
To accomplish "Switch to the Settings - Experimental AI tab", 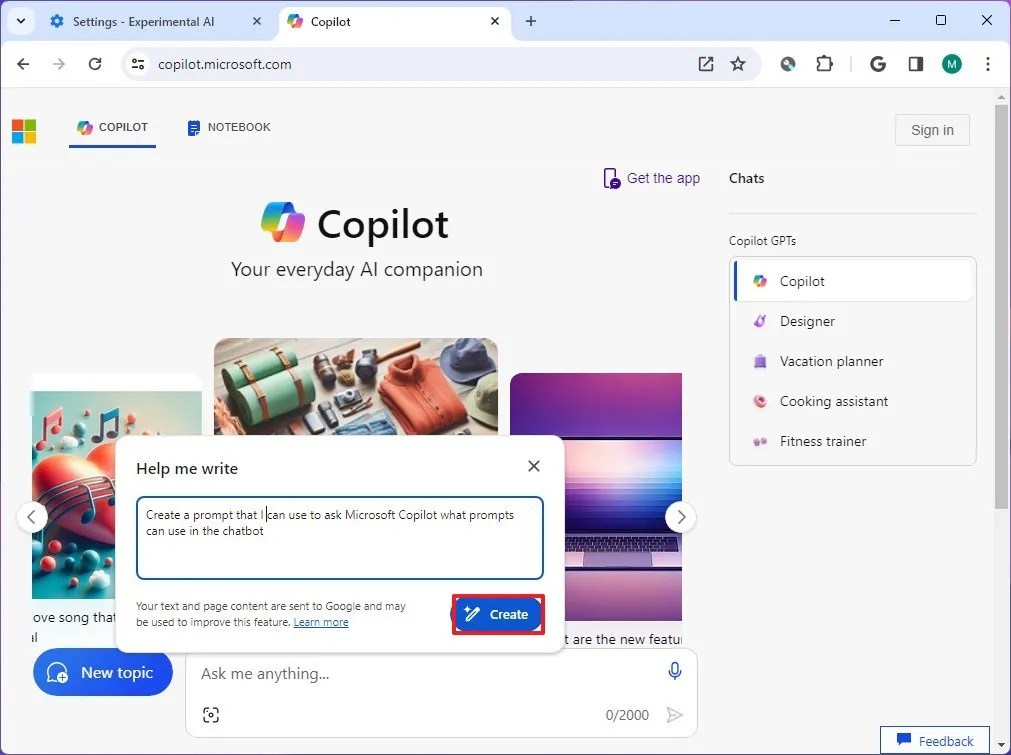I will coord(145,20).
